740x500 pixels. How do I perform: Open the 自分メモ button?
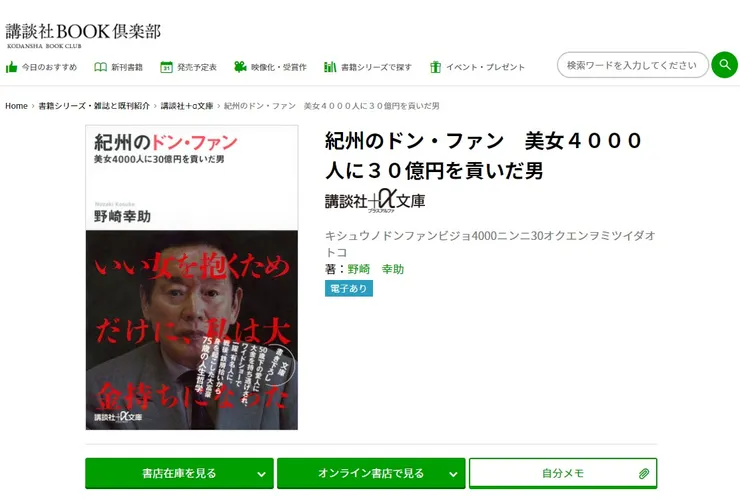pos(563,473)
